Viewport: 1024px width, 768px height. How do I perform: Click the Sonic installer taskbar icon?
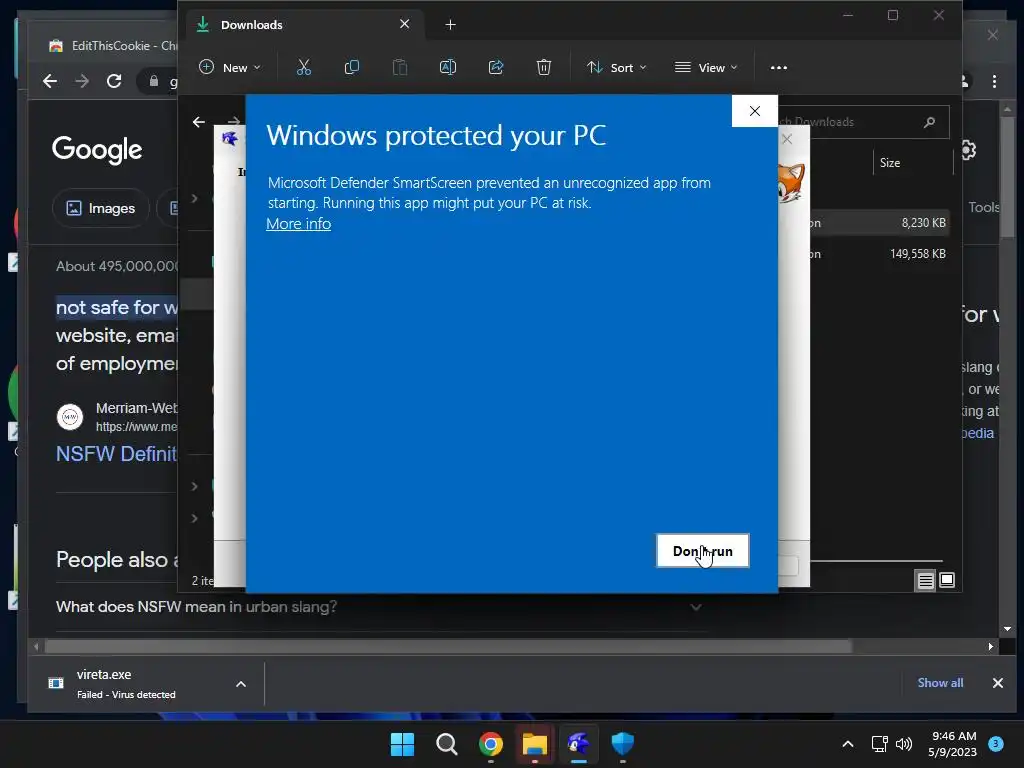pos(579,744)
